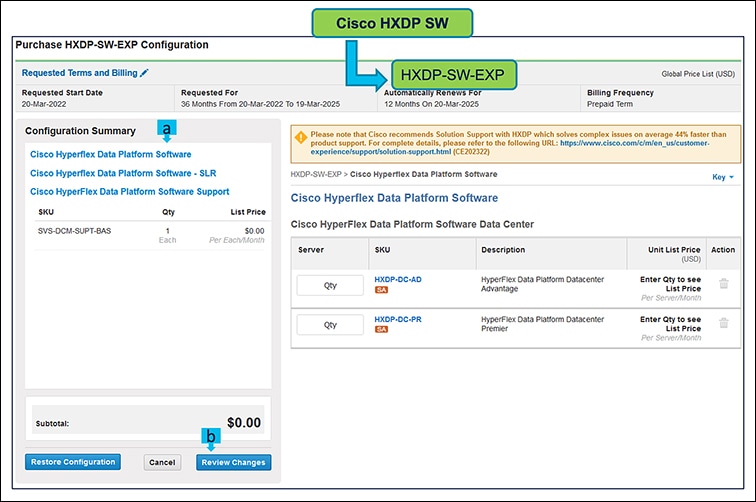The image size is (756, 502).
Task: Edit Requested Terms and Billing pencil icon
Action: coord(144,73)
